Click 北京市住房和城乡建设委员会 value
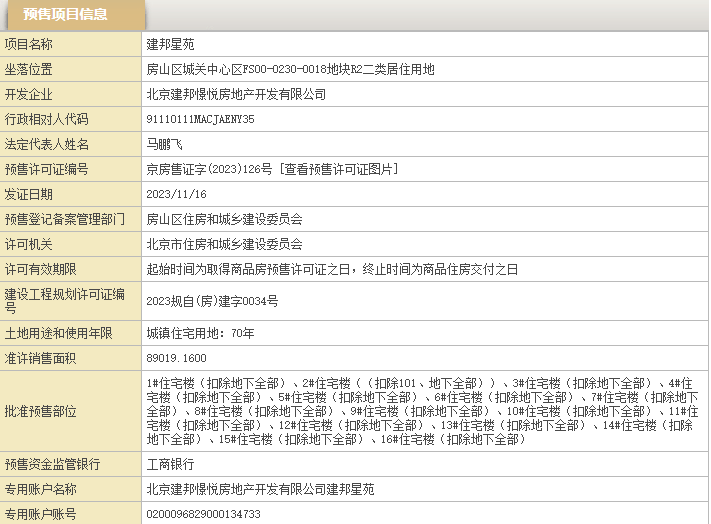The height and width of the screenshot is (524, 711). (x=224, y=244)
